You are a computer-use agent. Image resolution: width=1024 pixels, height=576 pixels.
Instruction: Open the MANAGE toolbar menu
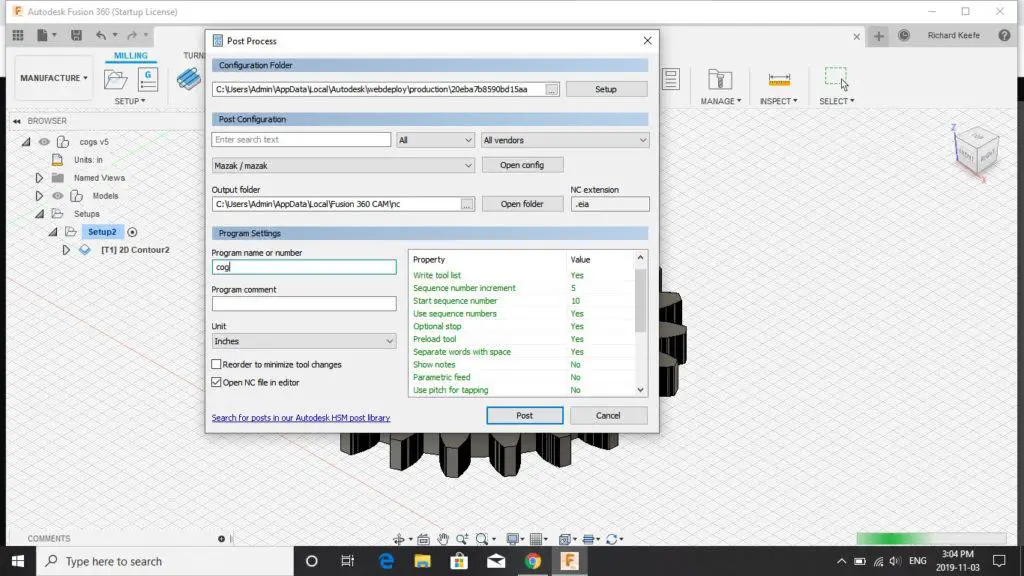[x=720, y=101]
